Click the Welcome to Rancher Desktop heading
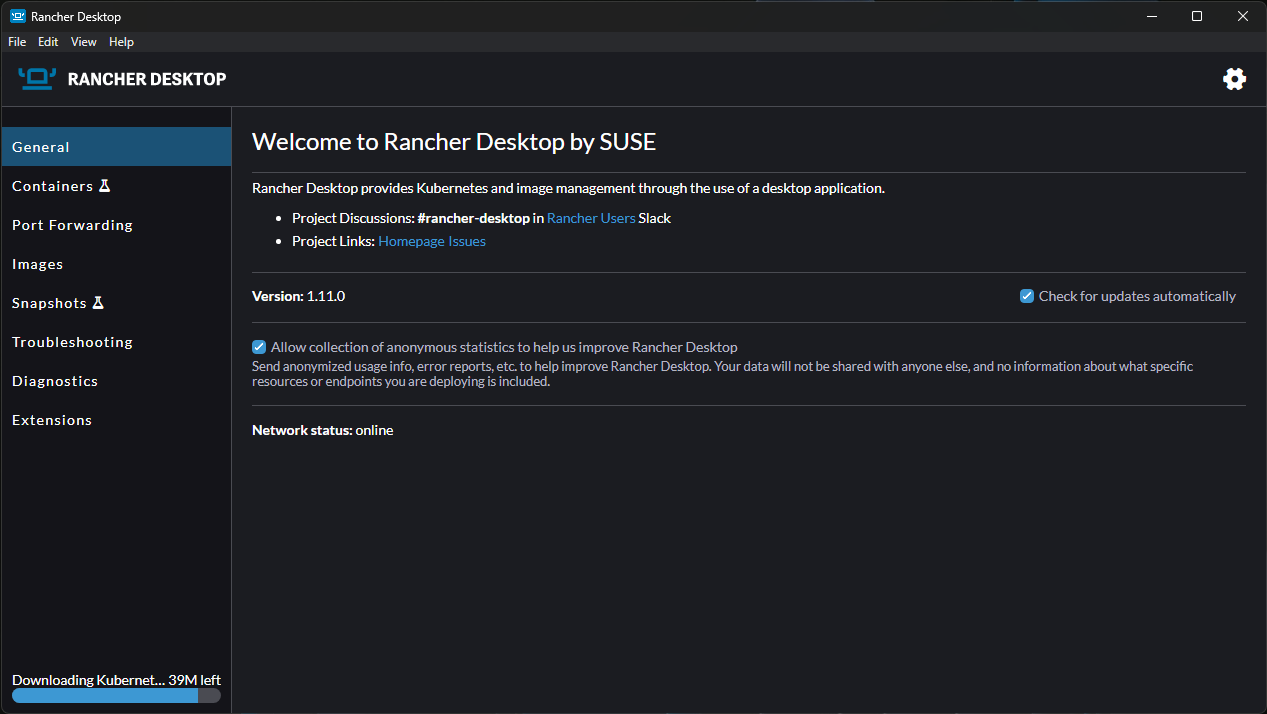The image size is (1267, 714). pos(454,142)
